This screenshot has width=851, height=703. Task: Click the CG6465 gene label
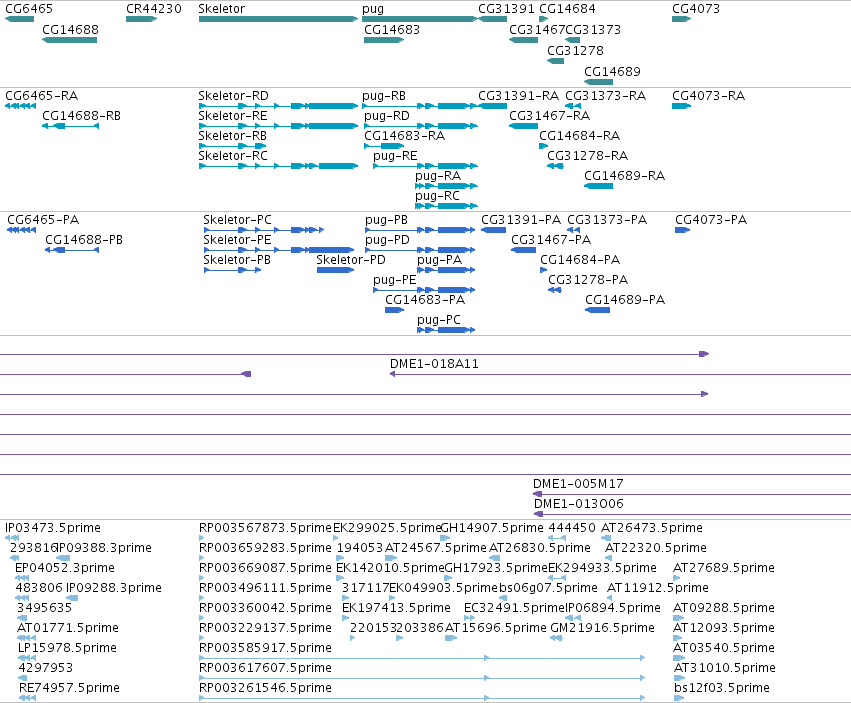tap(29, 9)
